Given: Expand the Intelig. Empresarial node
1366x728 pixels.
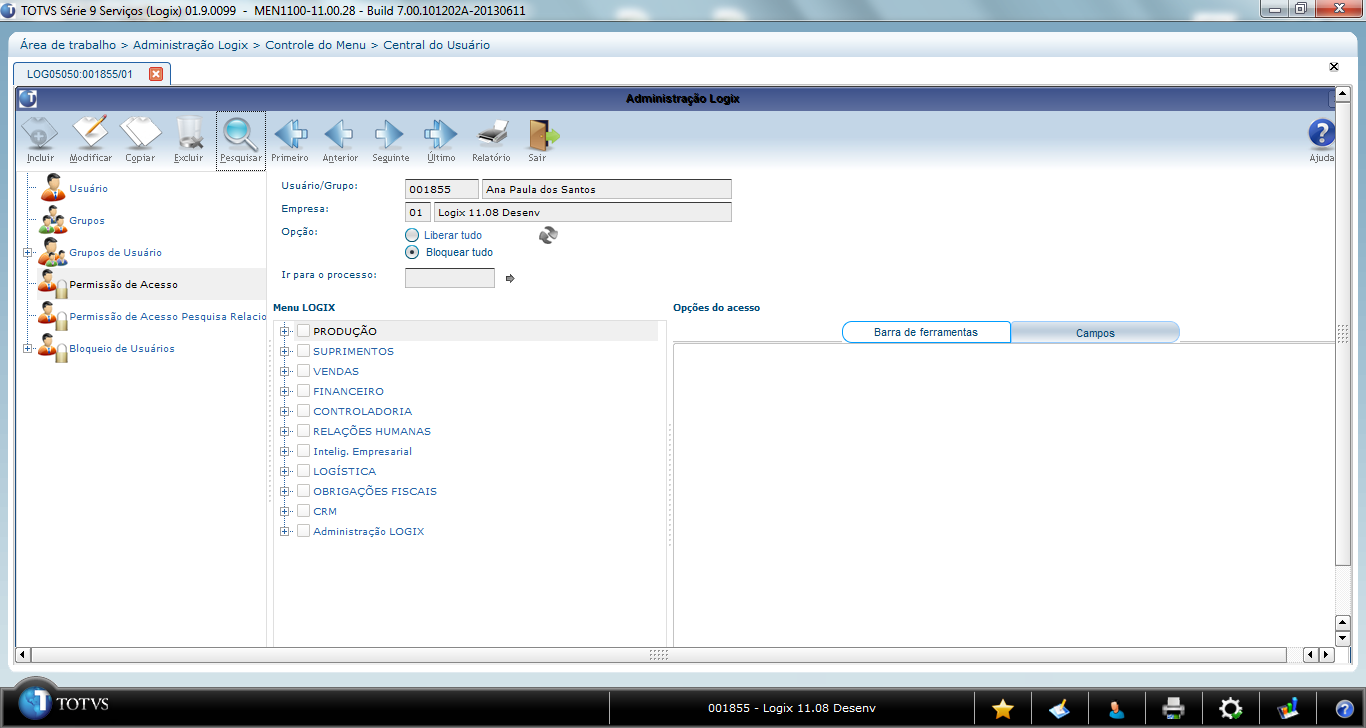Looking at the screenshot, I should [285, 451].
